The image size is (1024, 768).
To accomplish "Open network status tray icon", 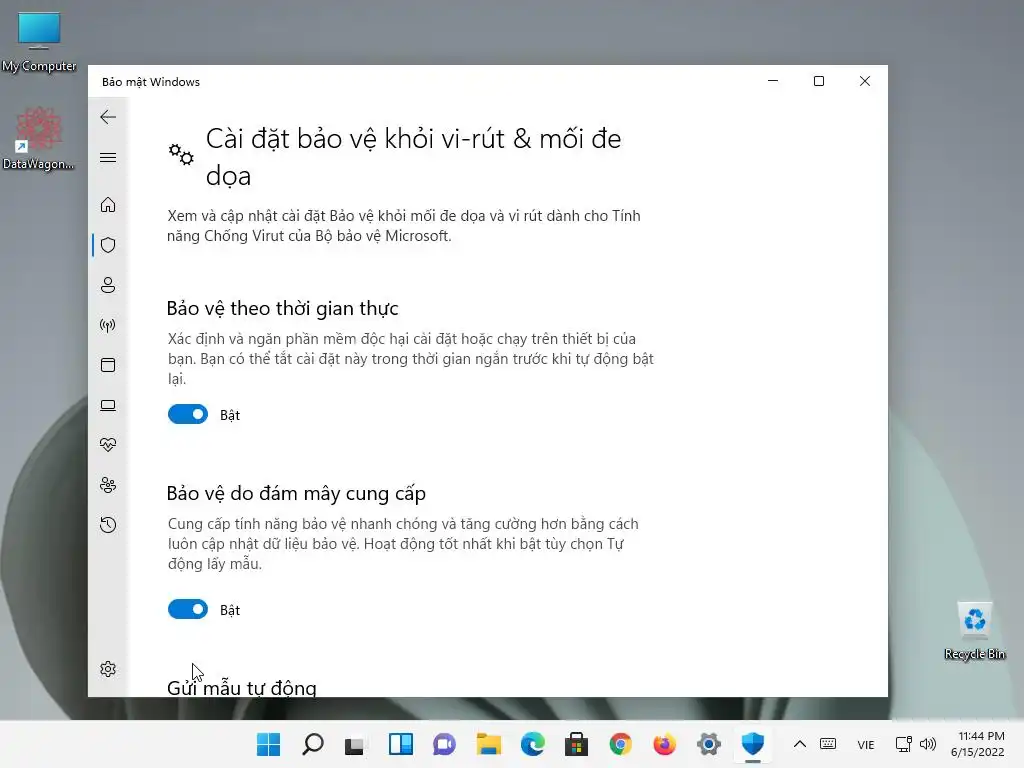I will tap(904, 744).
